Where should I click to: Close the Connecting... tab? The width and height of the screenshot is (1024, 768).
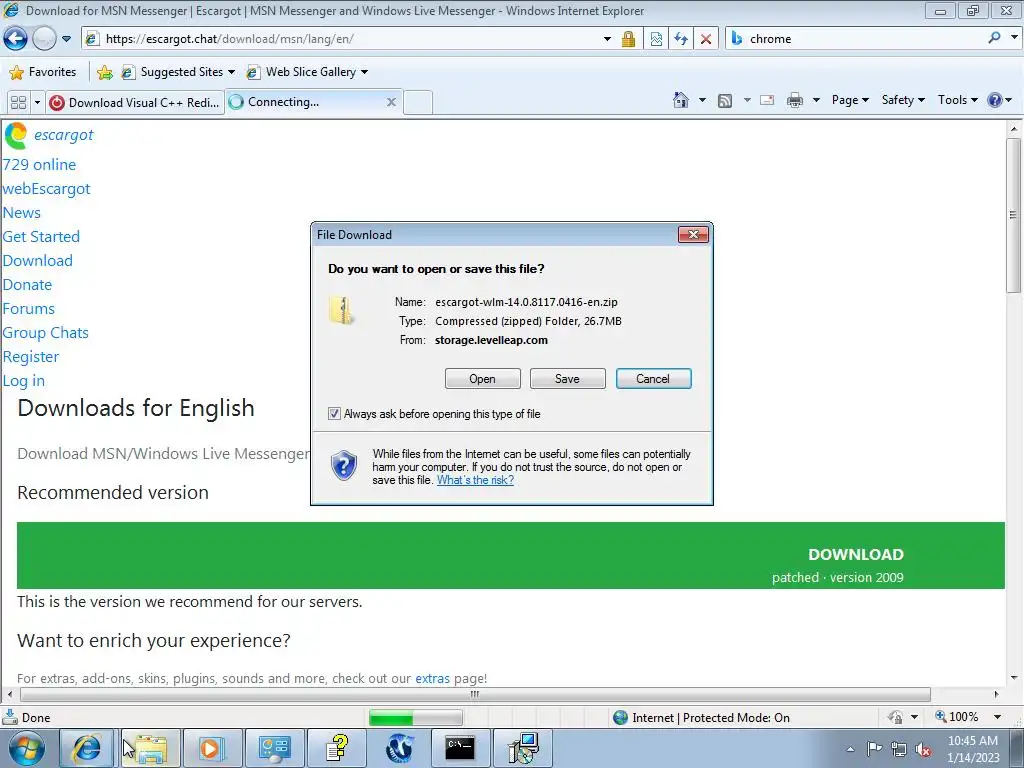tap(391, 102)
